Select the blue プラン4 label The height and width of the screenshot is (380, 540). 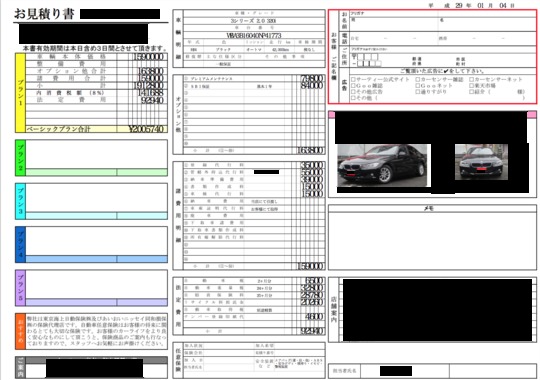pos(20,245)
